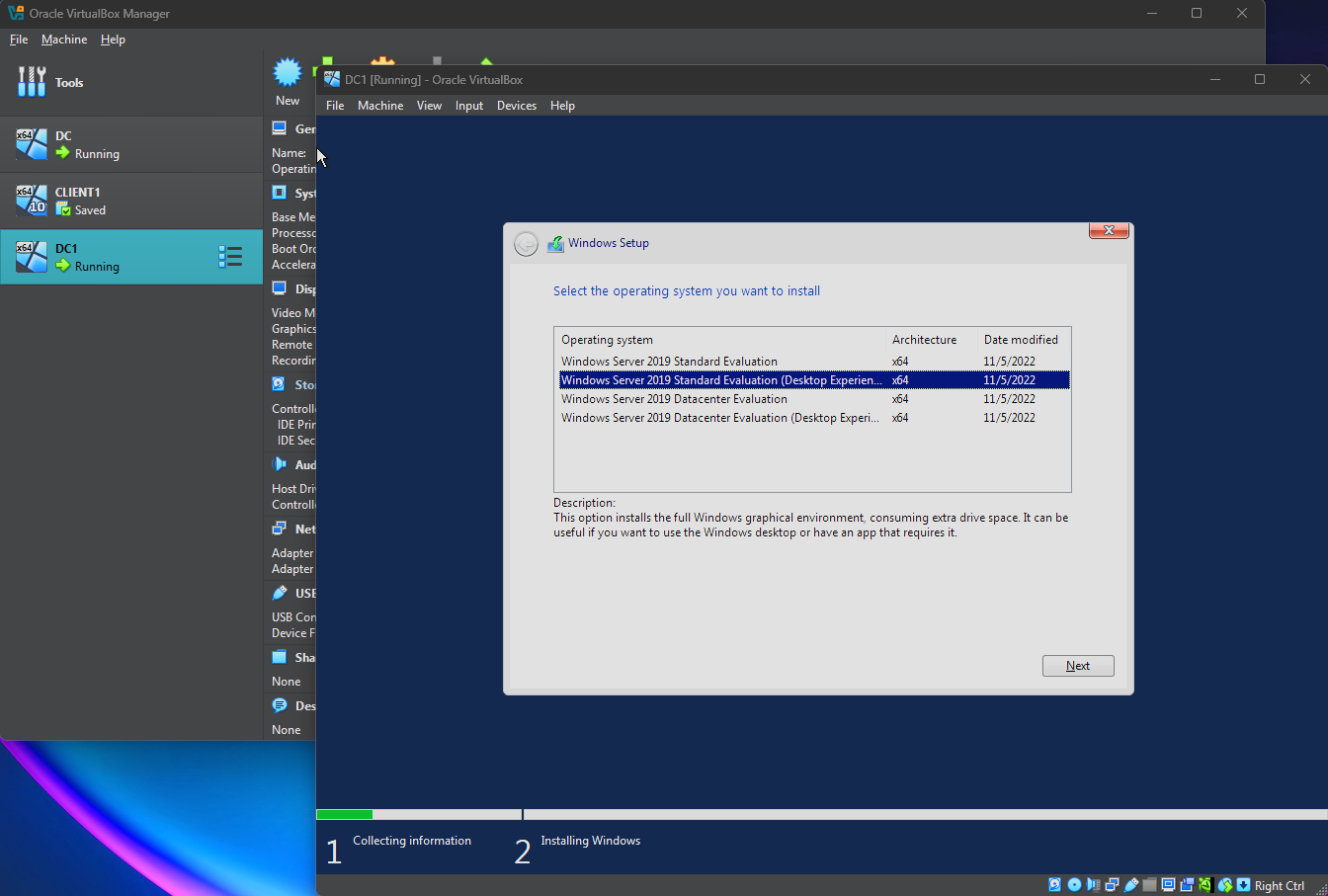Click Installing Windows step label
The width and height of the screenshot is (1328, 896).
click(591, 841)
